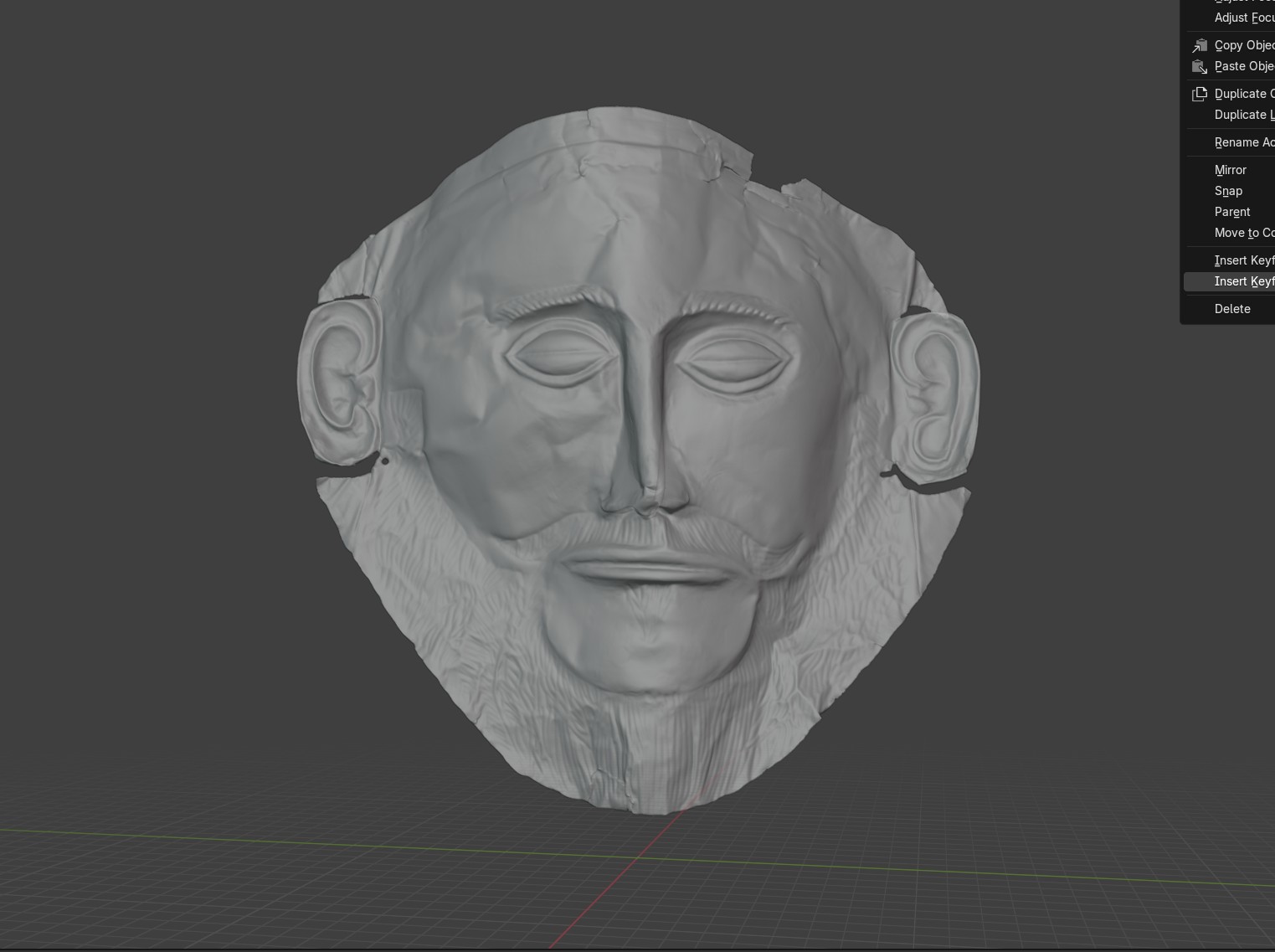The width and height of the screenshot is (1275, 952).
Task: Open the Parent submenu
Action: pos(1232,212)
